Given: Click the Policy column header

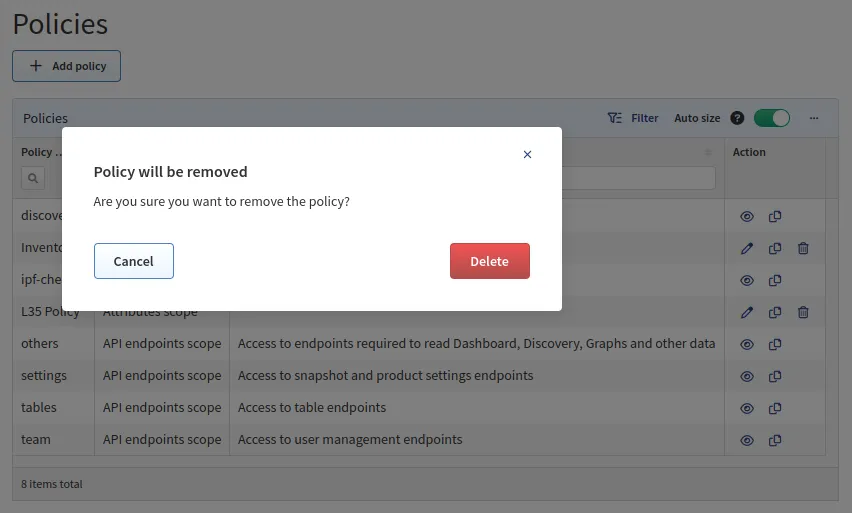Looking at the screenshot, I should pos(42,152).
